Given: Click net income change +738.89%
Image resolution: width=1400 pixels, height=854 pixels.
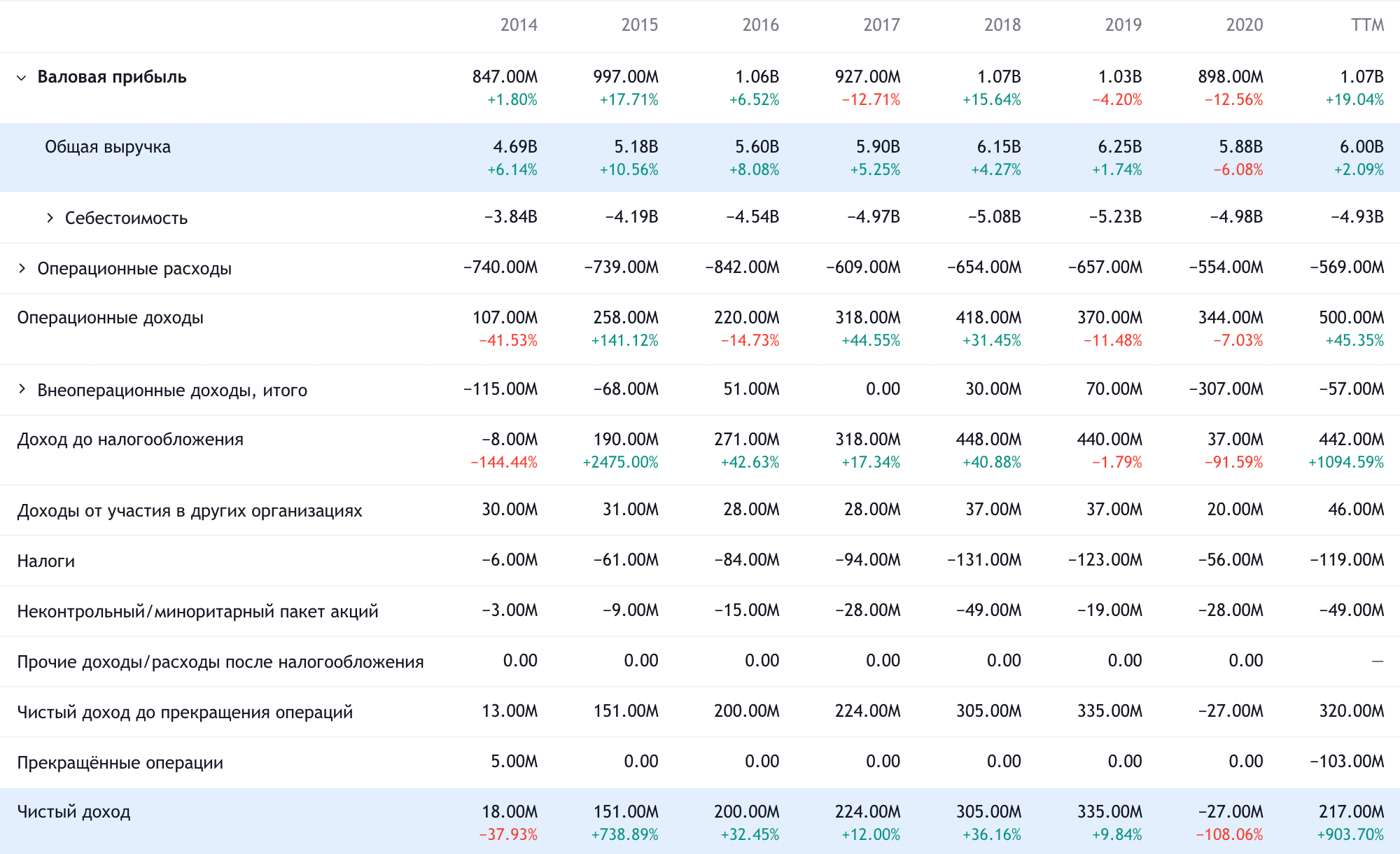Looking at the screenshot, I should [625, 835].
